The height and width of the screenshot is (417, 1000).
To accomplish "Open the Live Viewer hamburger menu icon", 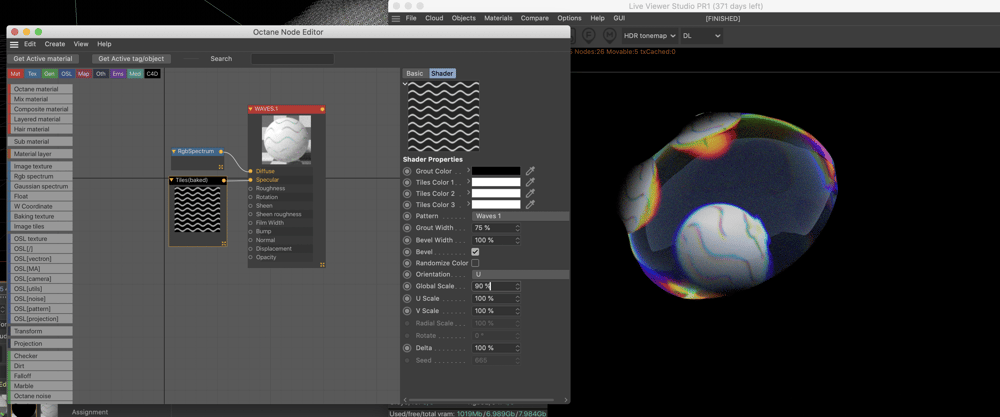I will tap(396, 18).
